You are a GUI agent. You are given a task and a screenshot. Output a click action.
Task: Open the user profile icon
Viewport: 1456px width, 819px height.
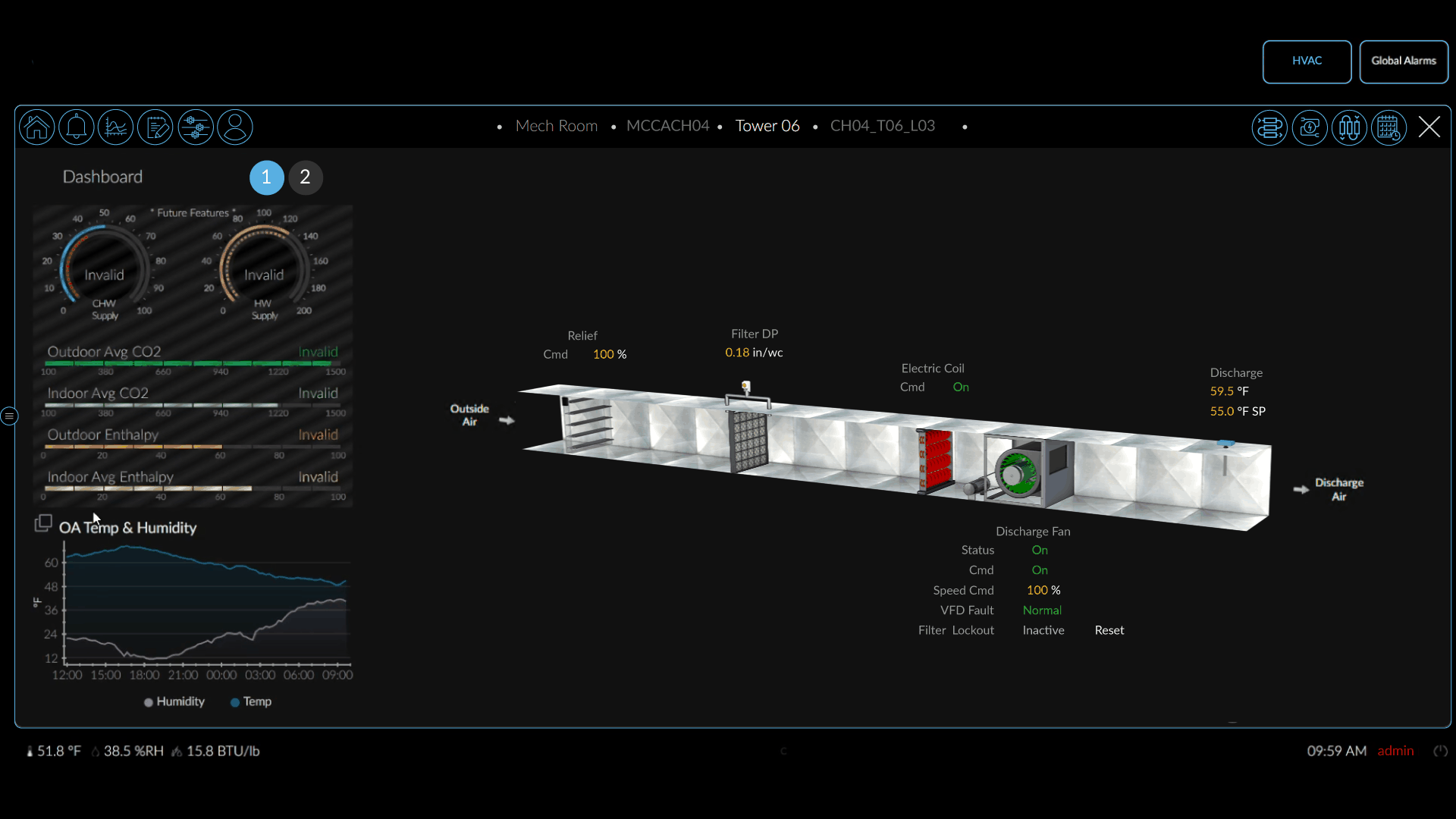pos(235,127)
